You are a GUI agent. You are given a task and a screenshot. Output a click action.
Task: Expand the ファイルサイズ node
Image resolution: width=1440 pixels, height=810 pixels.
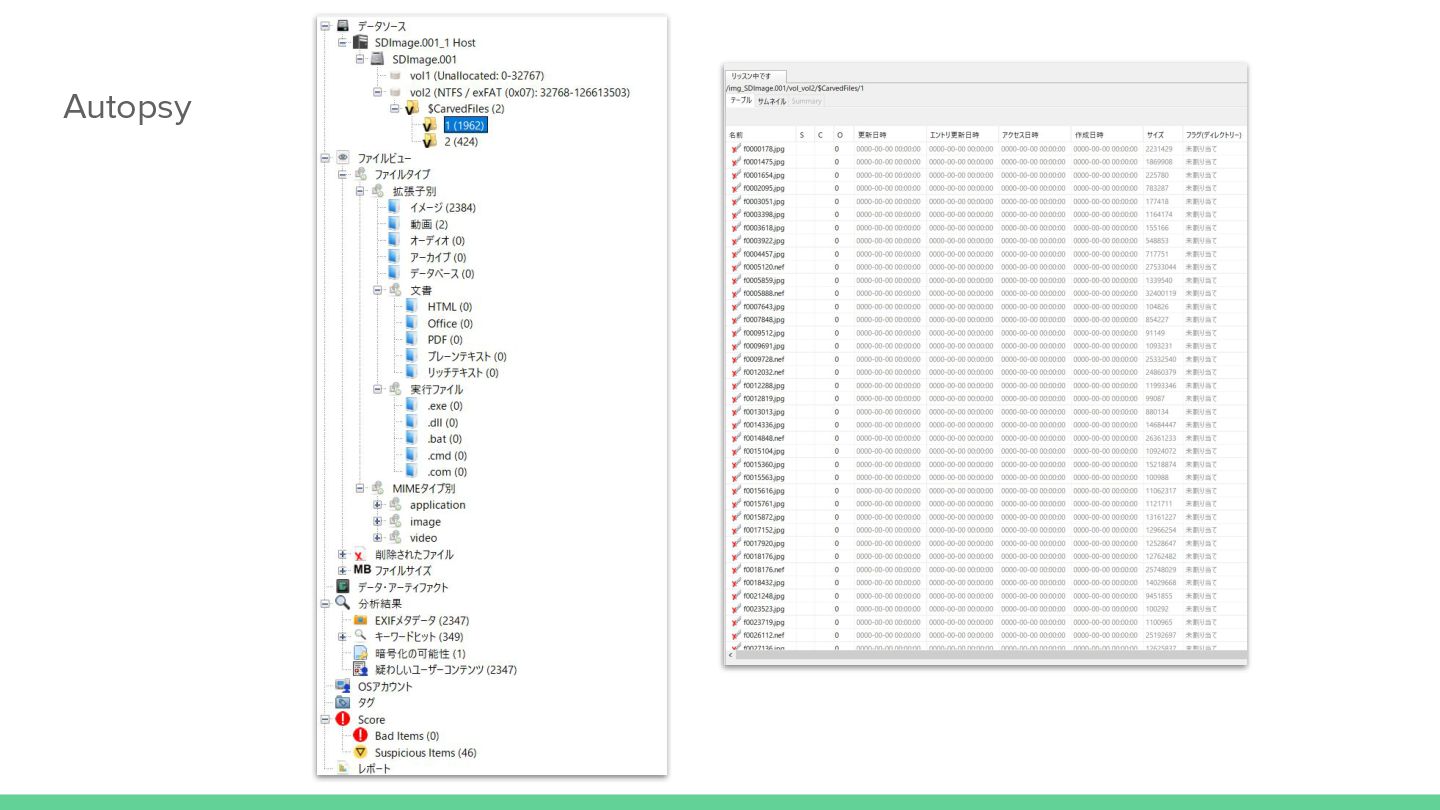coord(342,571)
